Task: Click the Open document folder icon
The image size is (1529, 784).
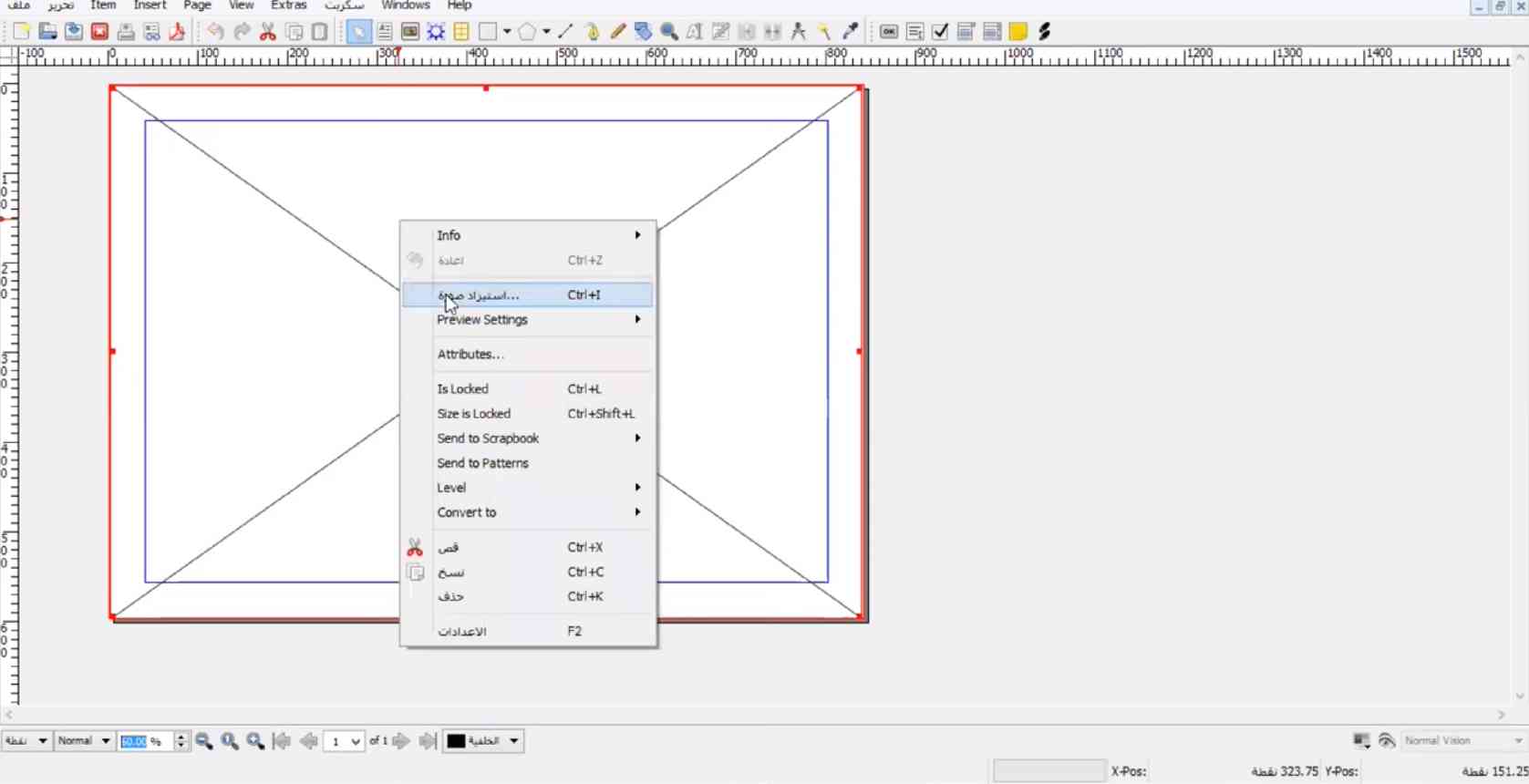Action: point(48,32)
